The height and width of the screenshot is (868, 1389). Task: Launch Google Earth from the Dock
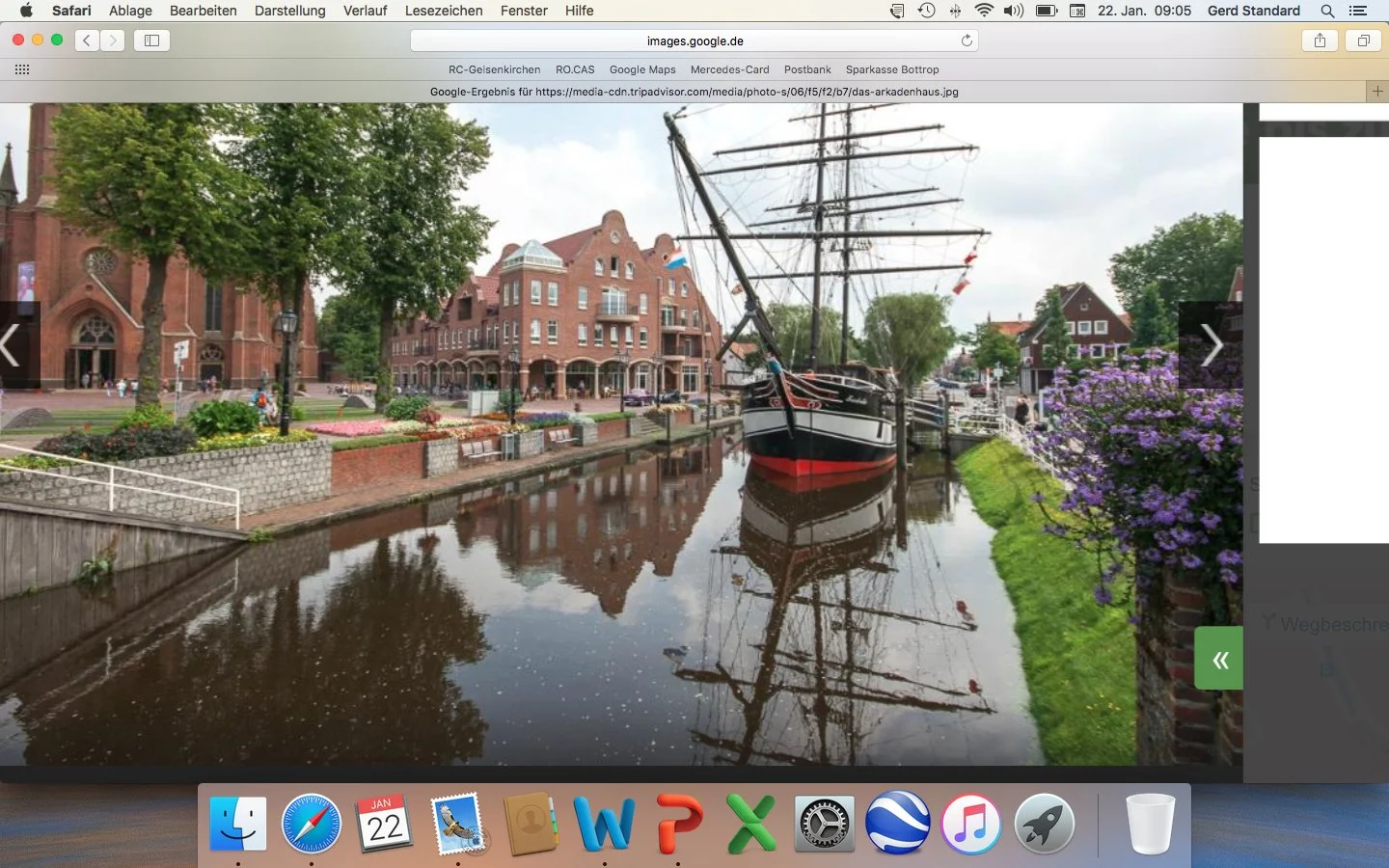[898, 824]
